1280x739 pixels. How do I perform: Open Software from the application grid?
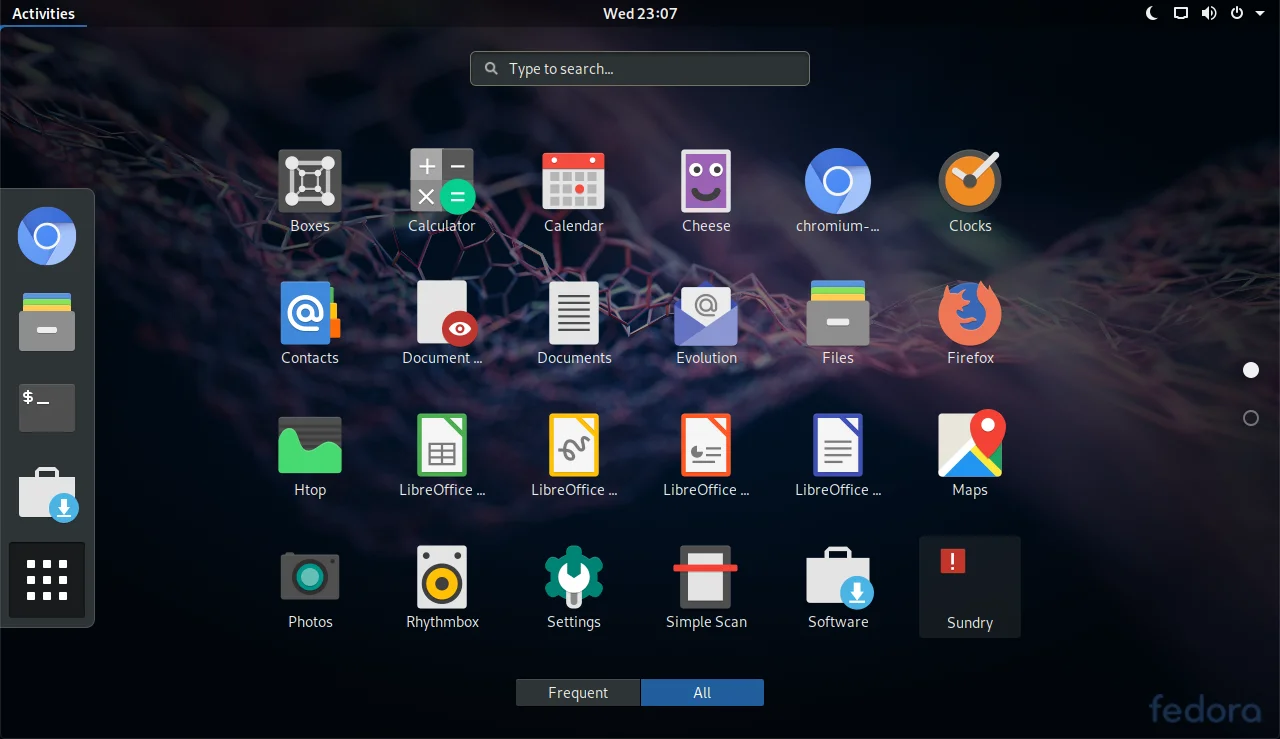coord(838,588)
